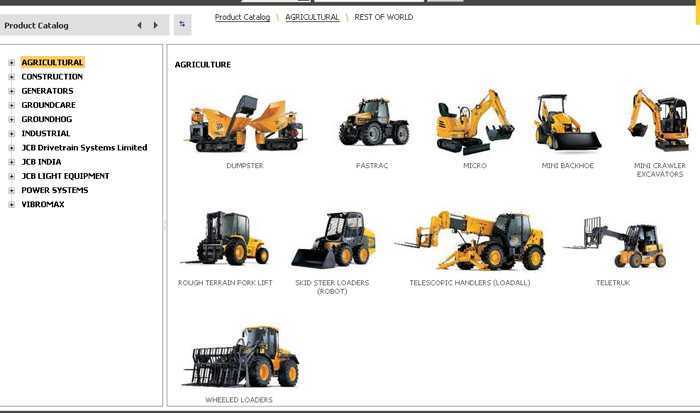The width and height of the screenshot is (700, 413).
Task: Expand the INDUSTRIAL tree node
Action: click(x=12, y=133)
